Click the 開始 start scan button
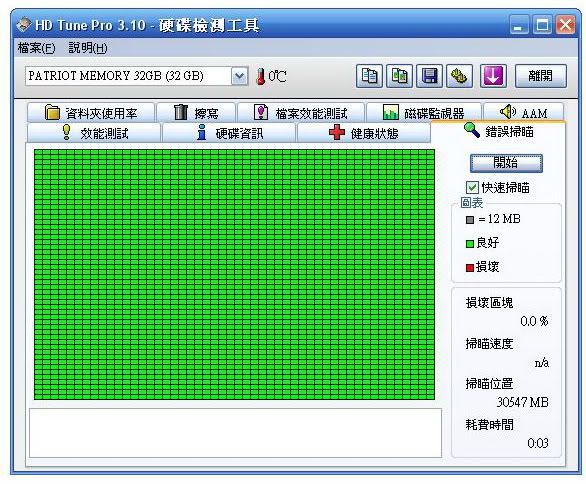The height and width of the screenshot is (486, 586). click(x=506, y=163)
